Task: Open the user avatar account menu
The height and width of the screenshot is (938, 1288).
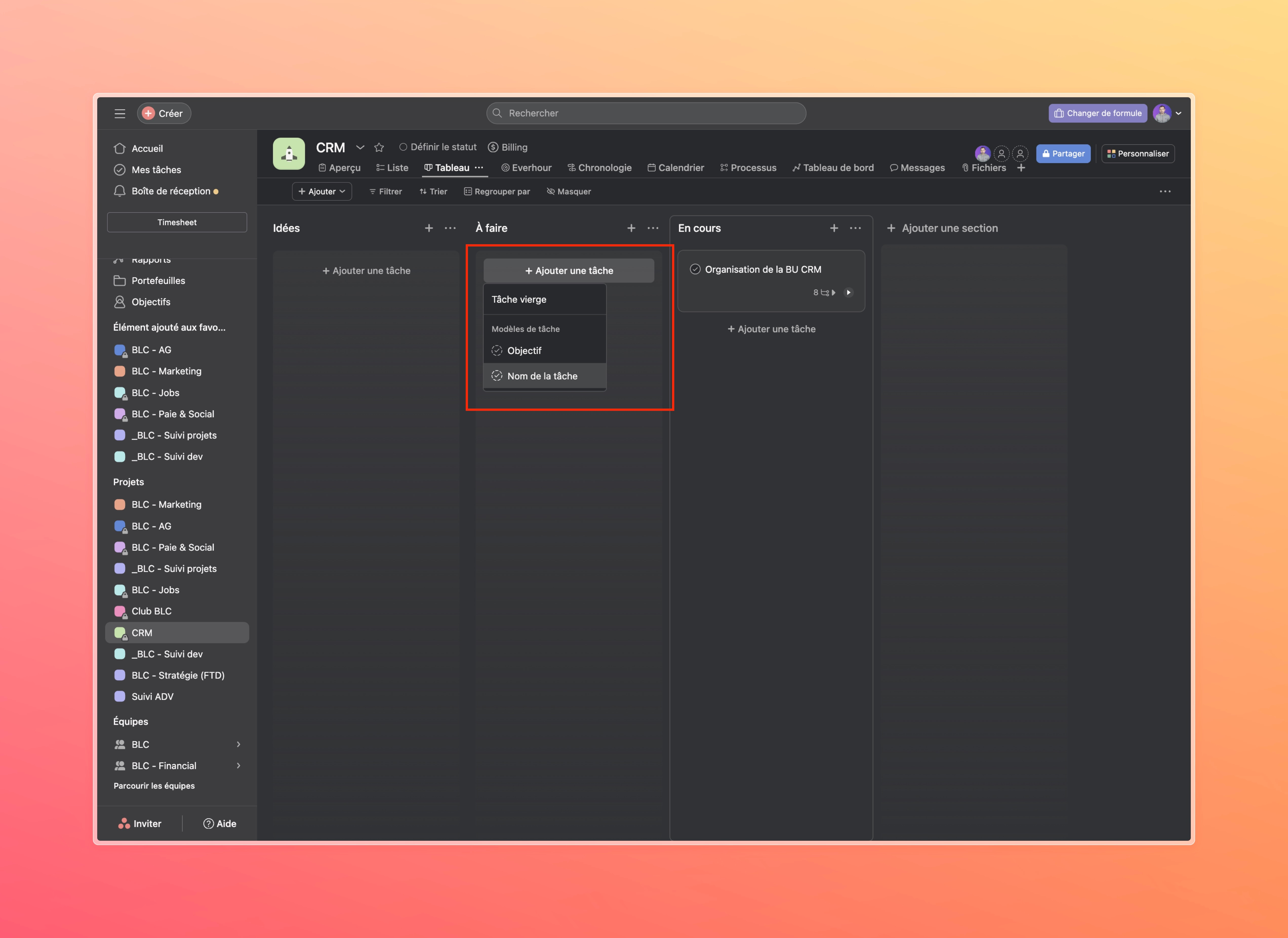Action: point(1168,113)
